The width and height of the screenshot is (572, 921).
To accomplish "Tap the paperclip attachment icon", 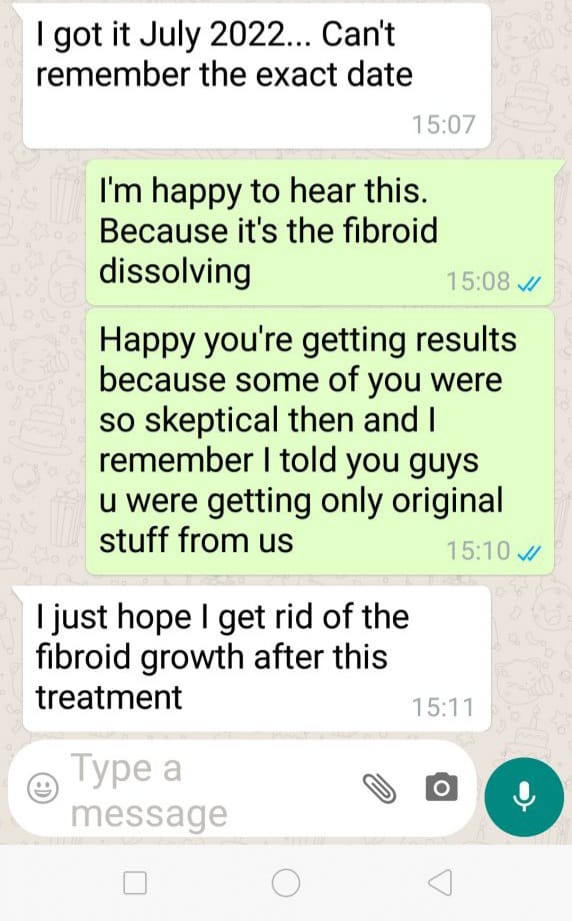I will point(379,788).
